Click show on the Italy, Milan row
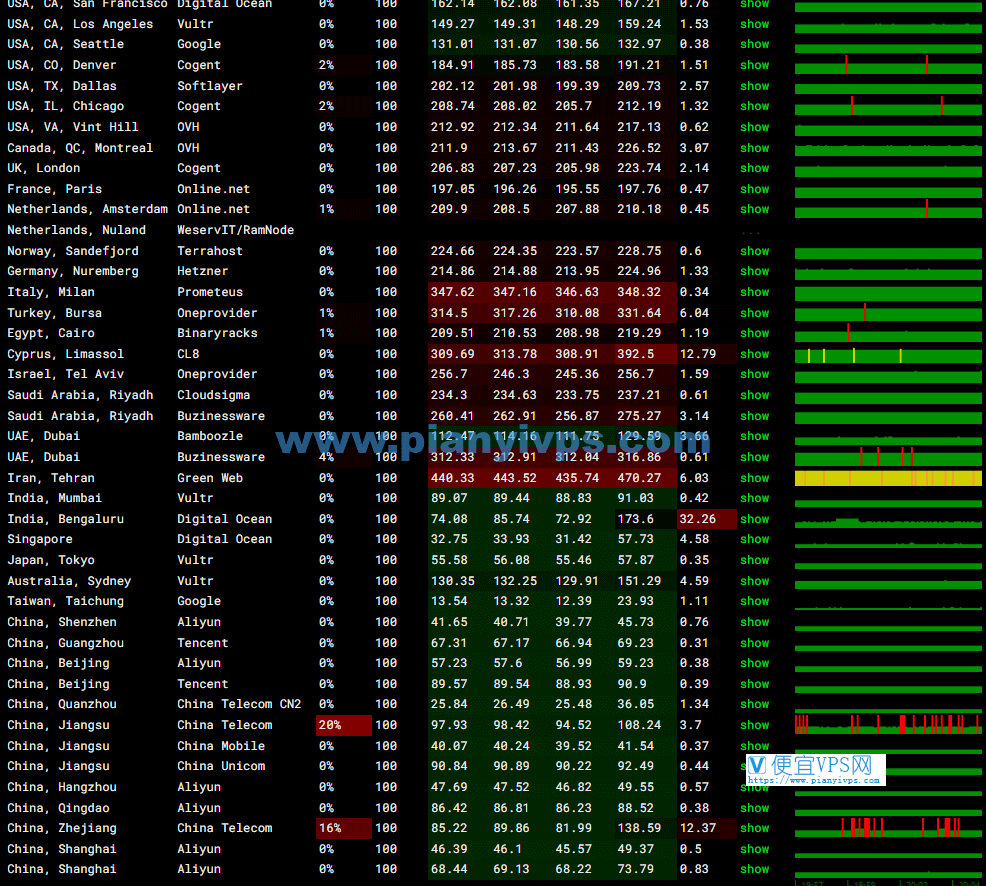 [755, 292]
